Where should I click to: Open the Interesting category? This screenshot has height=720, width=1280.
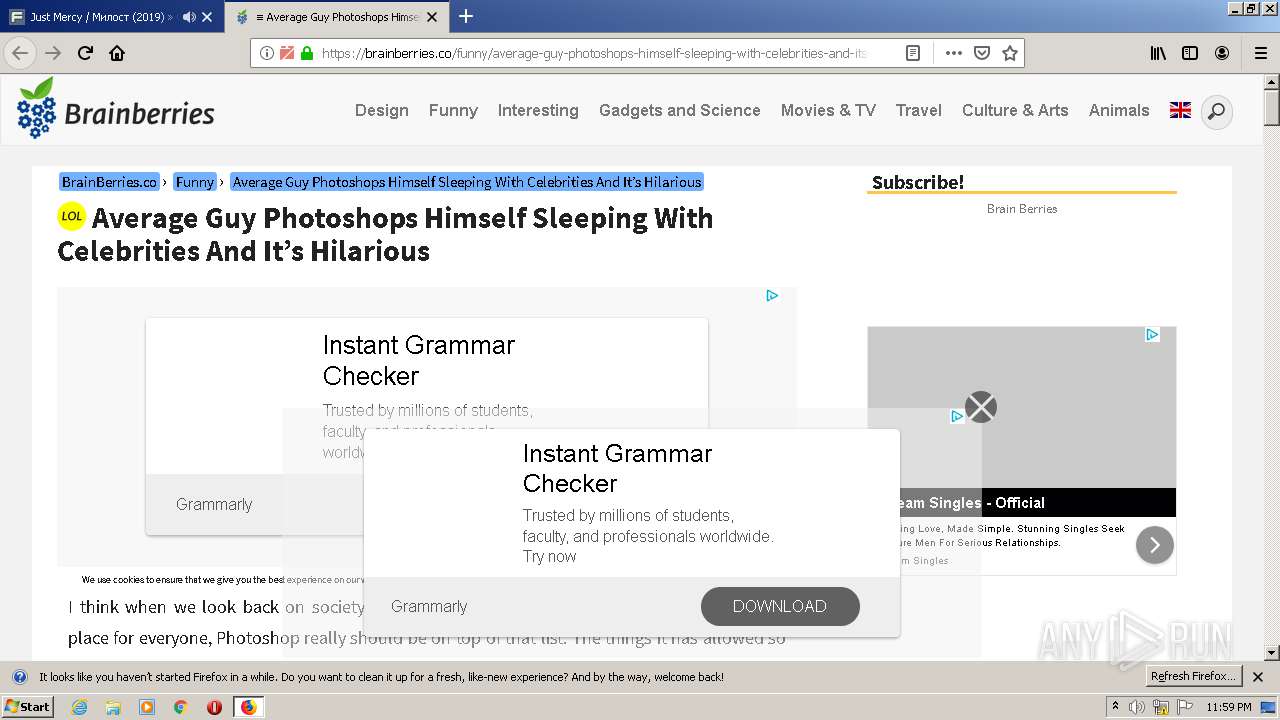538,110
